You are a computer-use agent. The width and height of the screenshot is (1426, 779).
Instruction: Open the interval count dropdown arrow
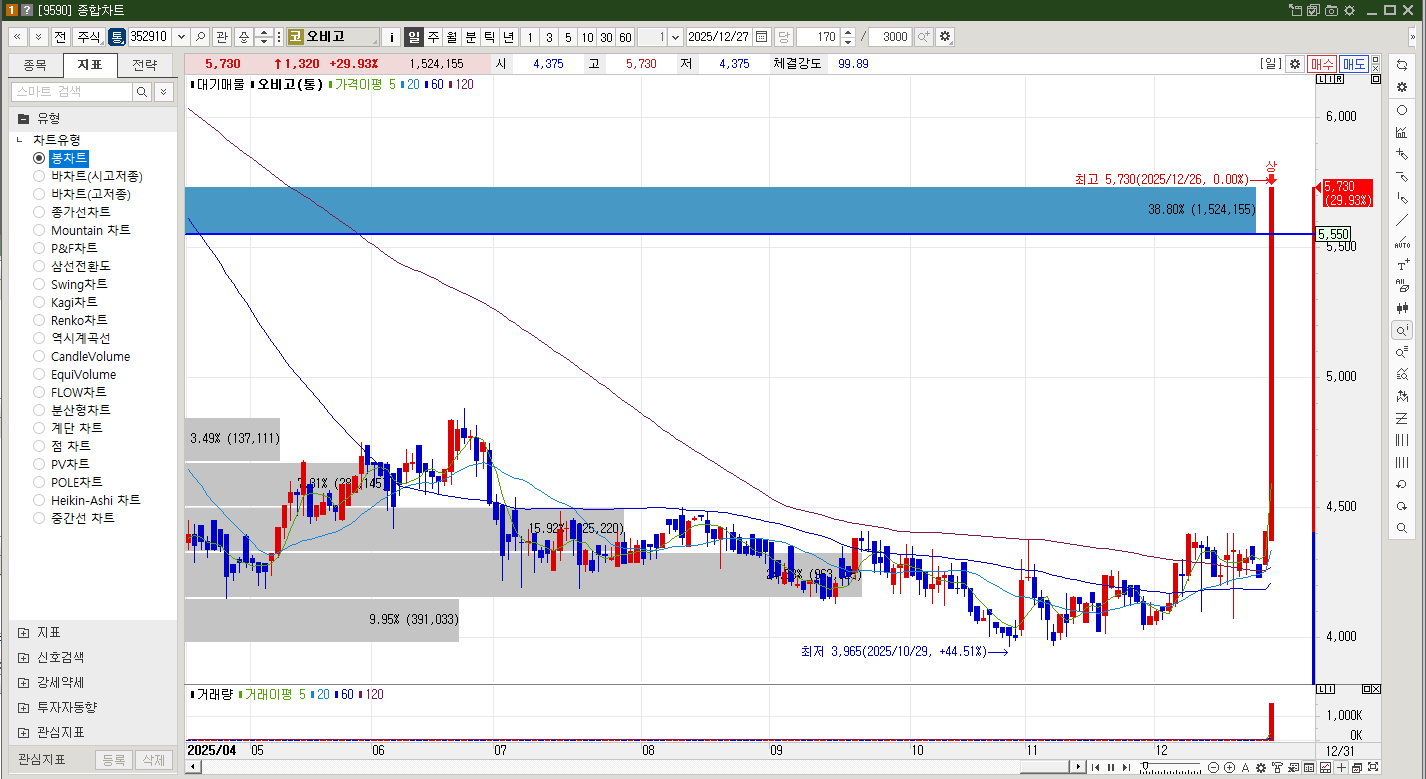[x=675, y=37]
